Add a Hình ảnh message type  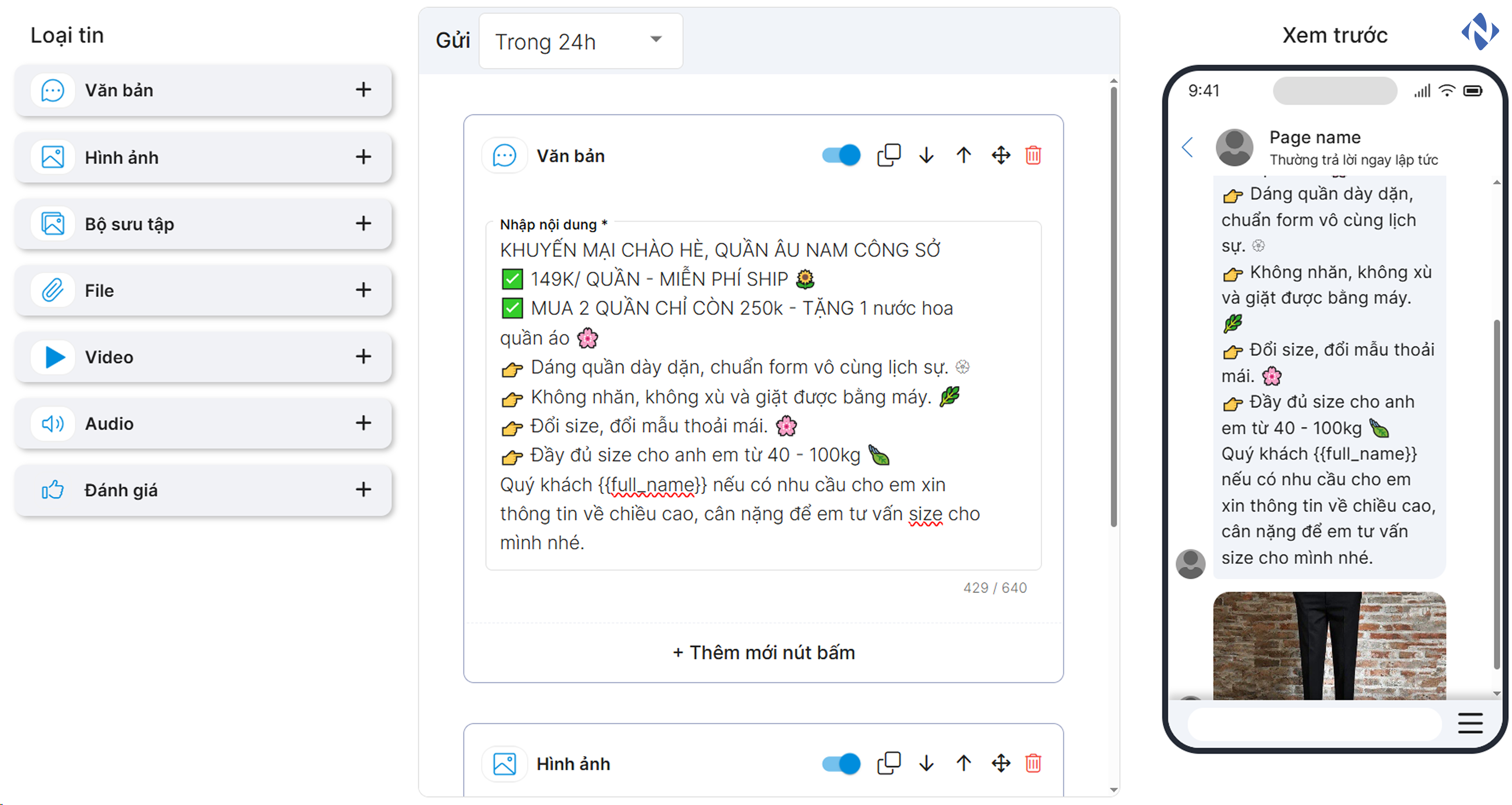point(363,157)
